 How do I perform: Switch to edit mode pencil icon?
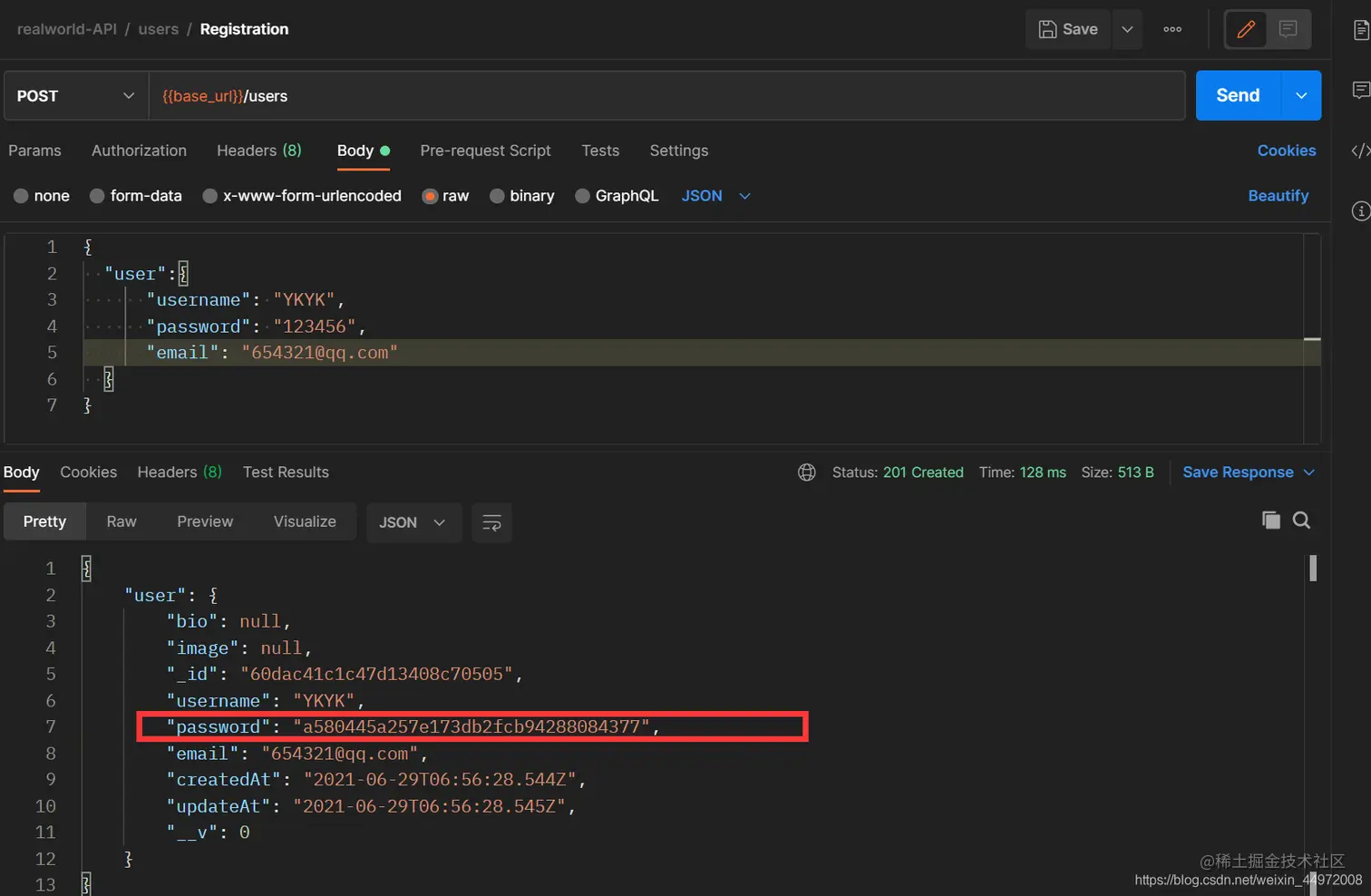coord(1246,29)
